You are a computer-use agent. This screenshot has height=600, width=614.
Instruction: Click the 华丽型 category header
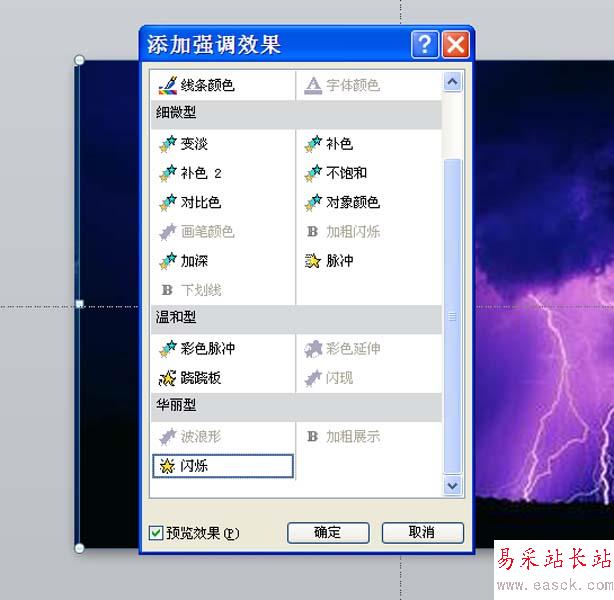tap(296, 407)
